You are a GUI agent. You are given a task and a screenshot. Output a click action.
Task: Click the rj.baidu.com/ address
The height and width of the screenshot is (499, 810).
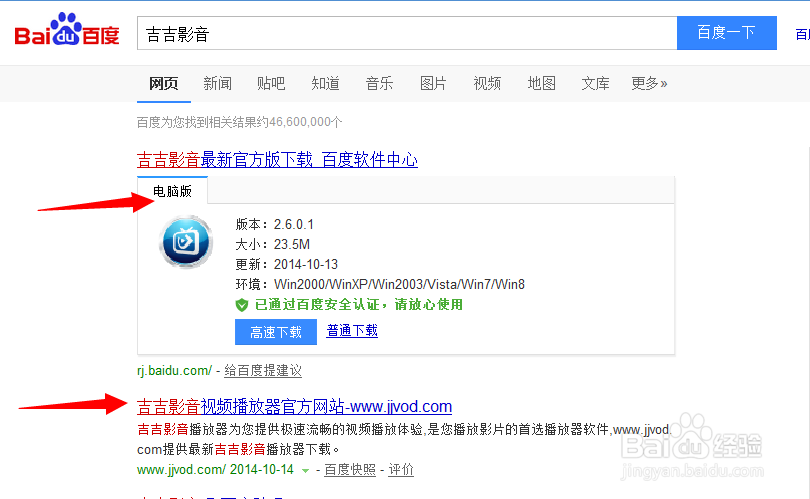(175, 370)
